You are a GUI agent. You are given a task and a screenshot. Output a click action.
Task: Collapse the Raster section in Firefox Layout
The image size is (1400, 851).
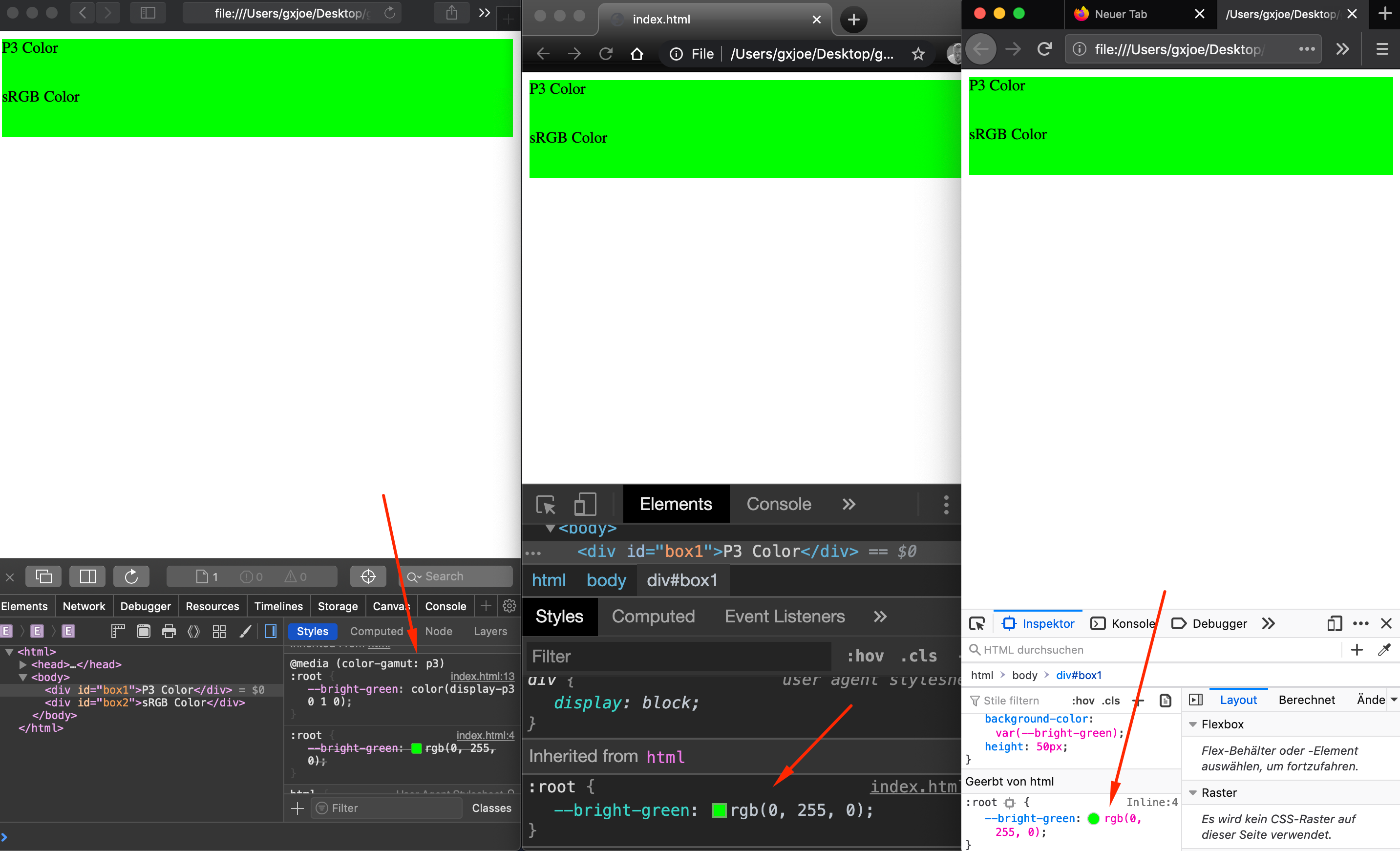(x=1193, y=792)
